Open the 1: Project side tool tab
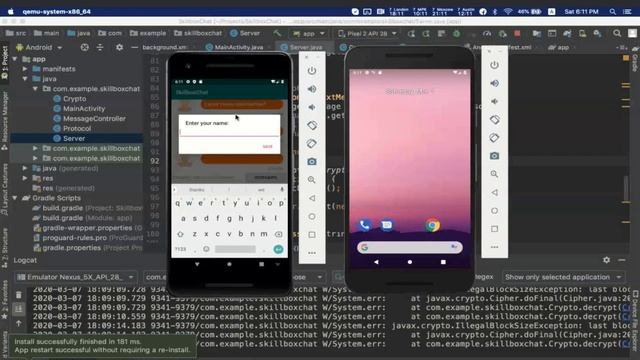The width and height of the screenshot is (640, 360). (x=5, y=62)
